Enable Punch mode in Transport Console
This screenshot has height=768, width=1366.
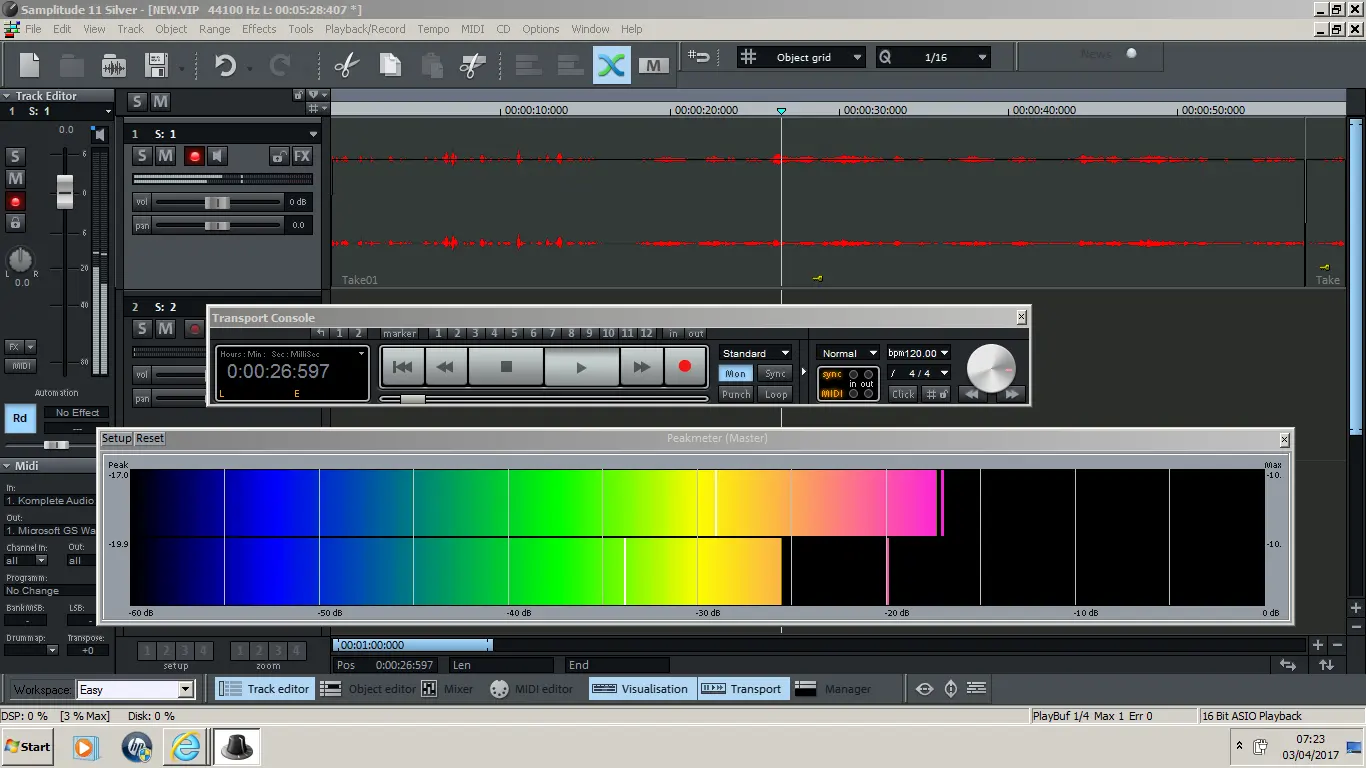(x=735, y=394)
